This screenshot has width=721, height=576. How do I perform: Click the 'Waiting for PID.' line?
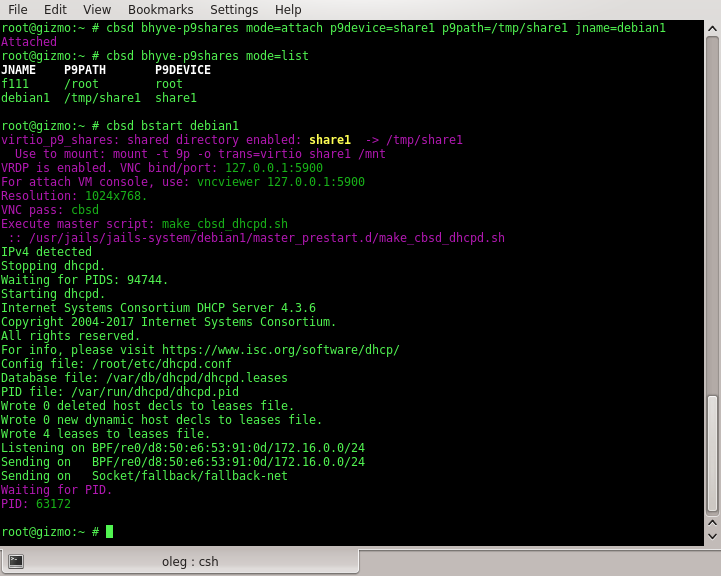click(57, 490)
